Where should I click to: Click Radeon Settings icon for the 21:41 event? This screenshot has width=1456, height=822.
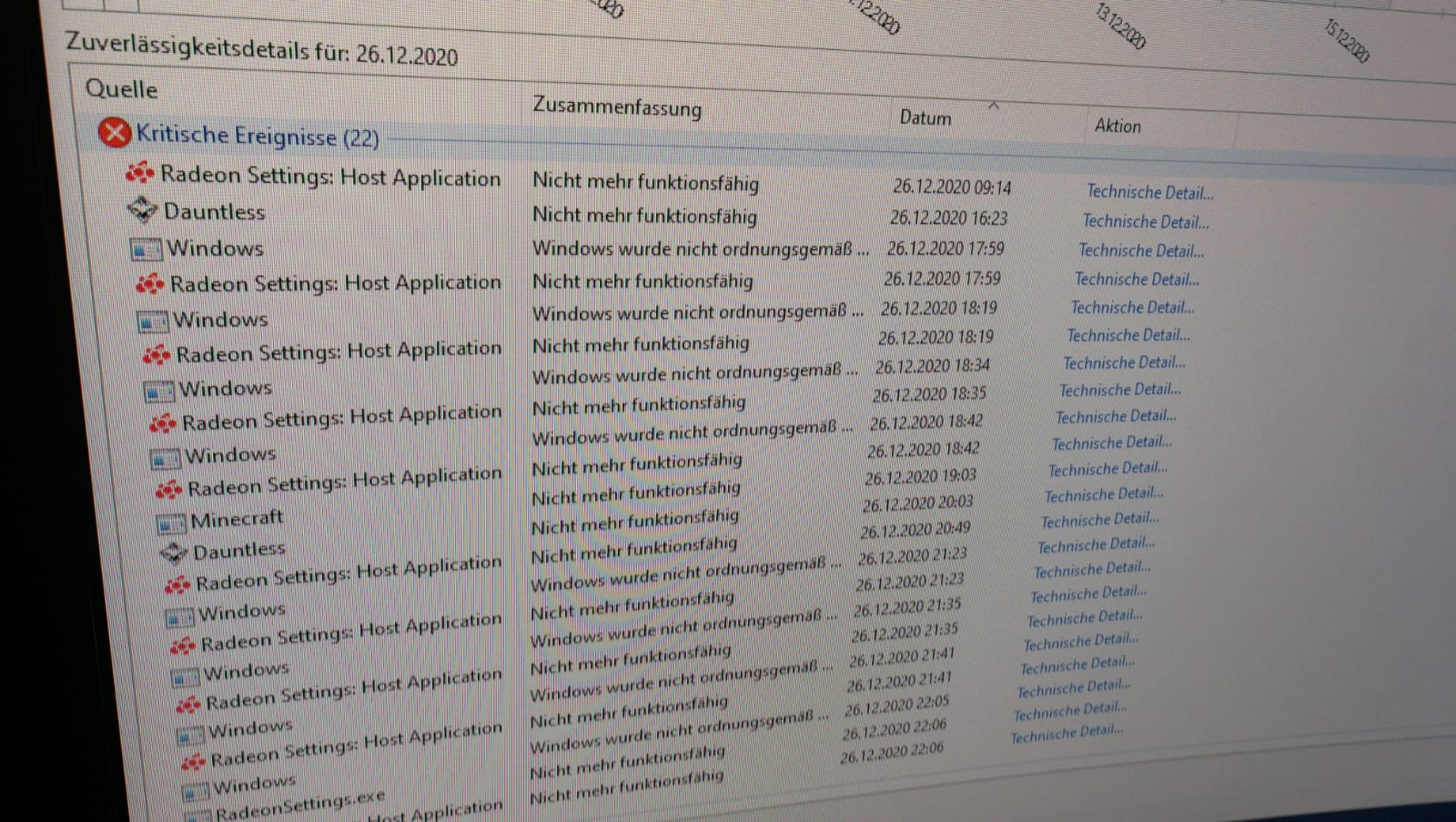[193, 761]
